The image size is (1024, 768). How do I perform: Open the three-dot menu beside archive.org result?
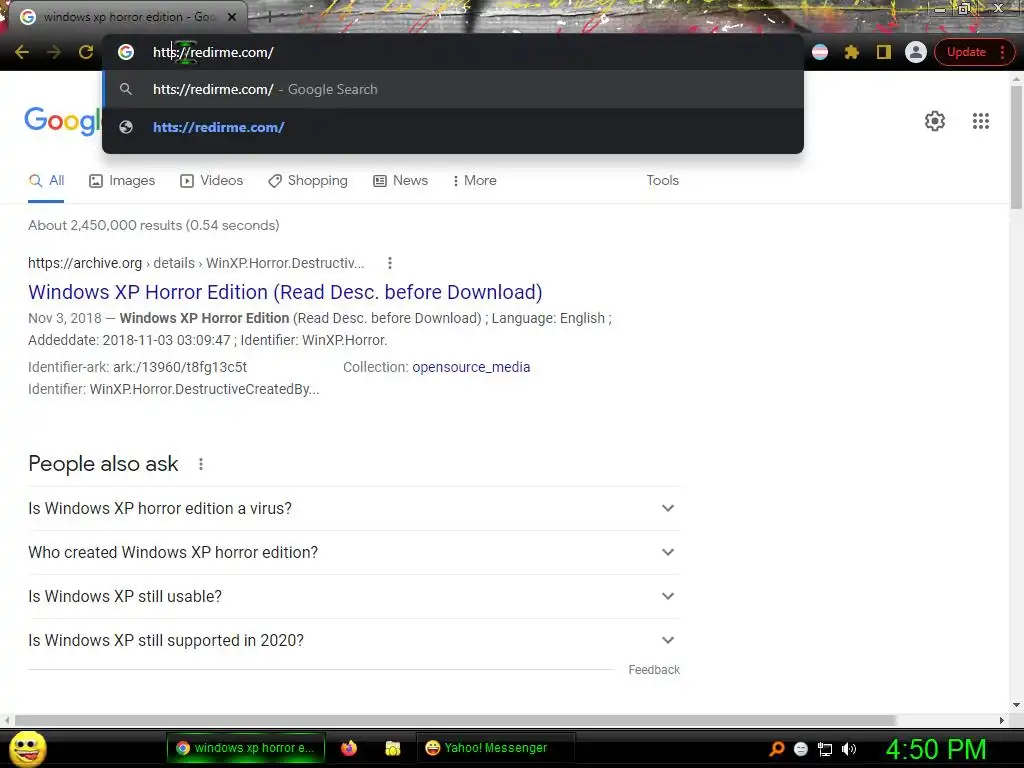(390, 263)
